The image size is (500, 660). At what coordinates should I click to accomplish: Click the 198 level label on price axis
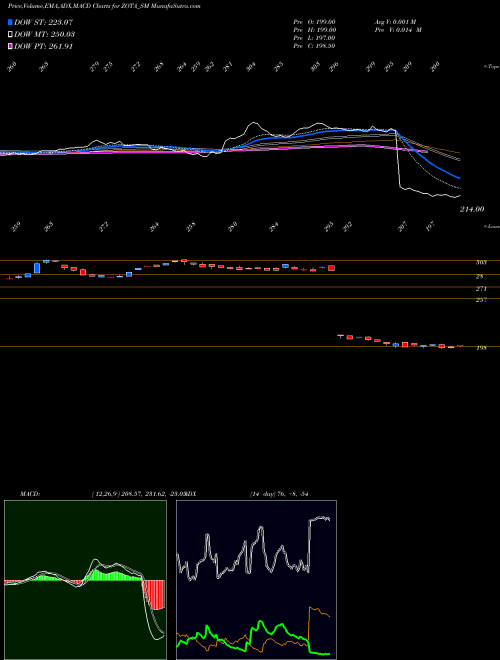click(x=481, y=348)
